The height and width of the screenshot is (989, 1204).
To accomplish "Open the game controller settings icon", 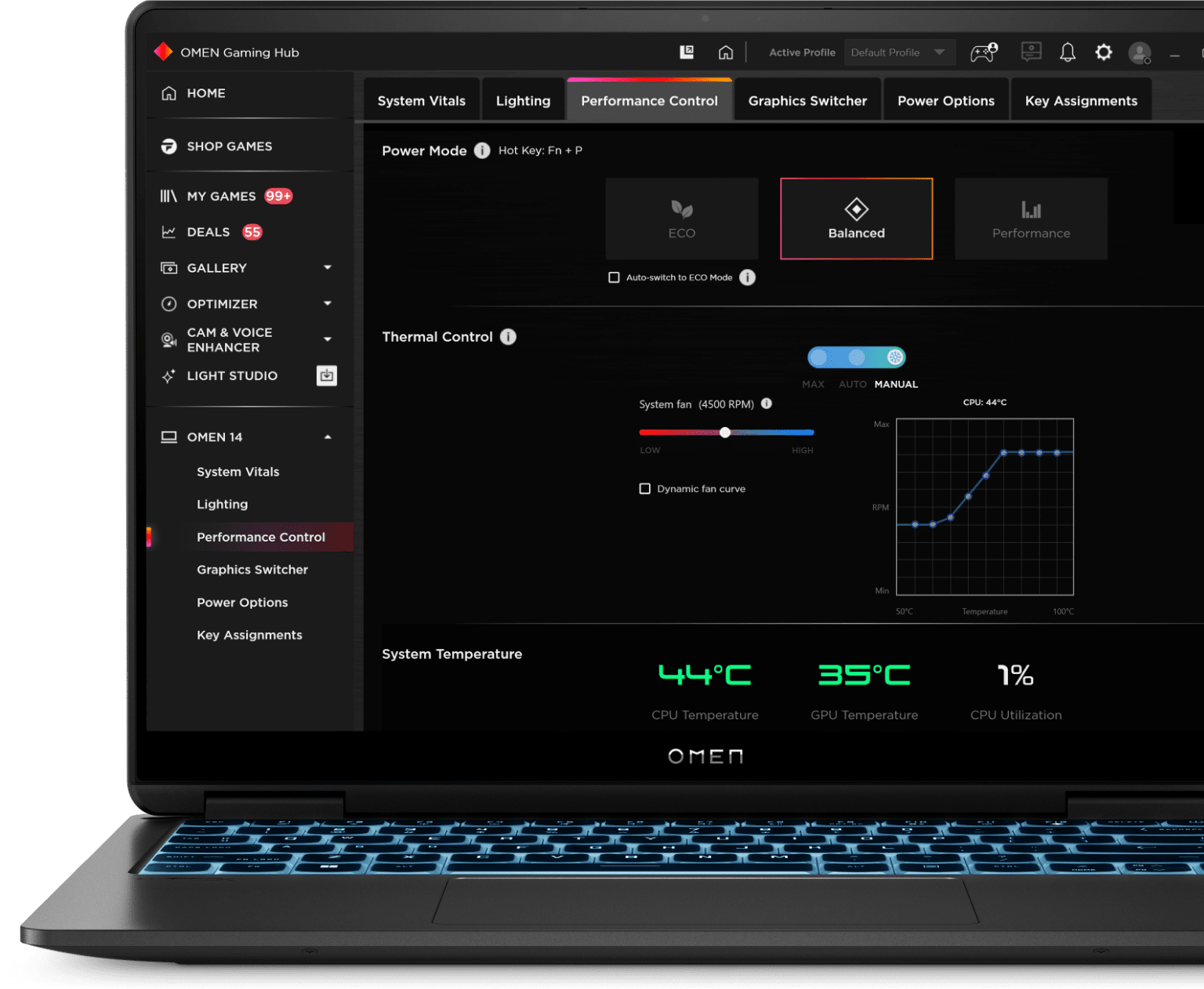I will click(x=984, y=52).
